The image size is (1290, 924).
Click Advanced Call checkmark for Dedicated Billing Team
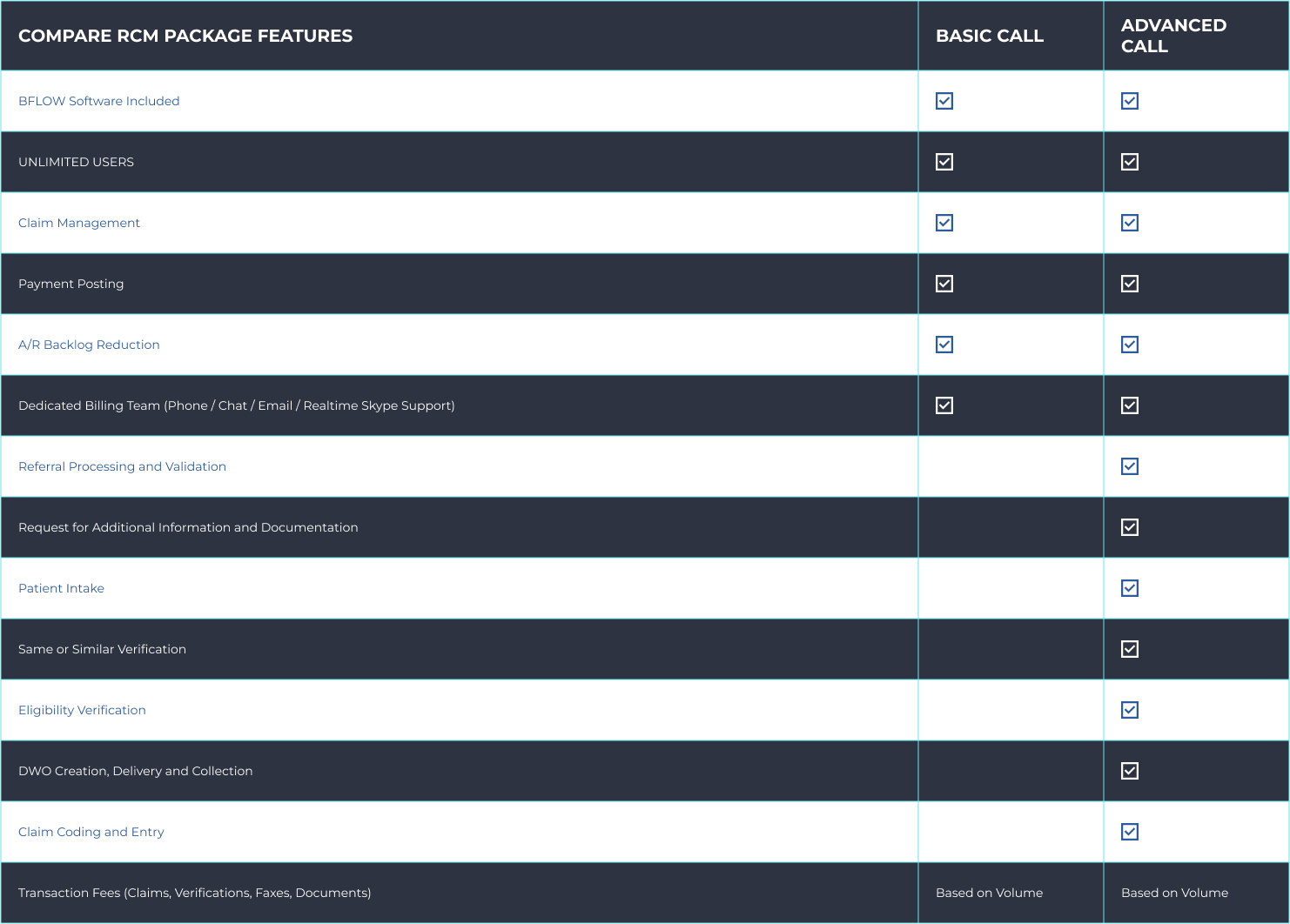[x=1130, y=405]
